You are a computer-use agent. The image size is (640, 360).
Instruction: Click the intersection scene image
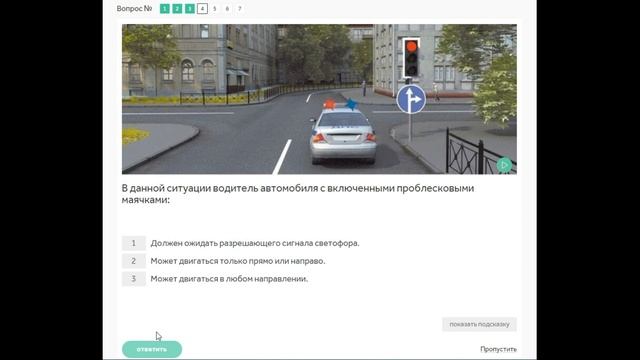[319, 99]
